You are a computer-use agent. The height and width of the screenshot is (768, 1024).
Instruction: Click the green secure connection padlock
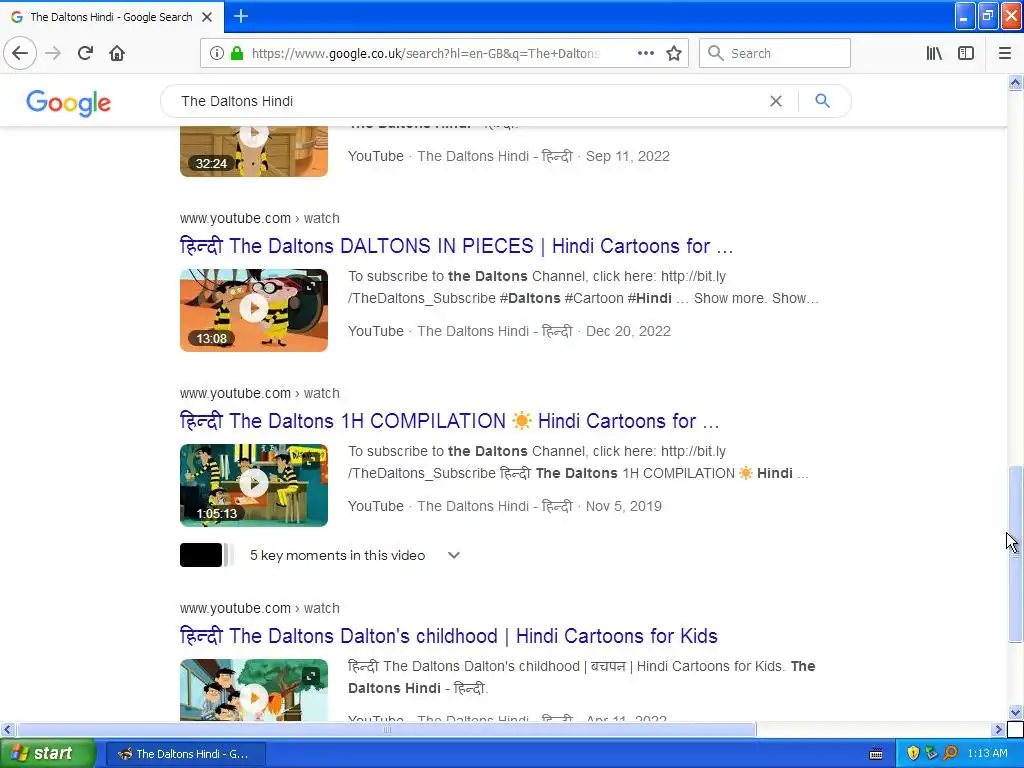[x=236, y=54]
